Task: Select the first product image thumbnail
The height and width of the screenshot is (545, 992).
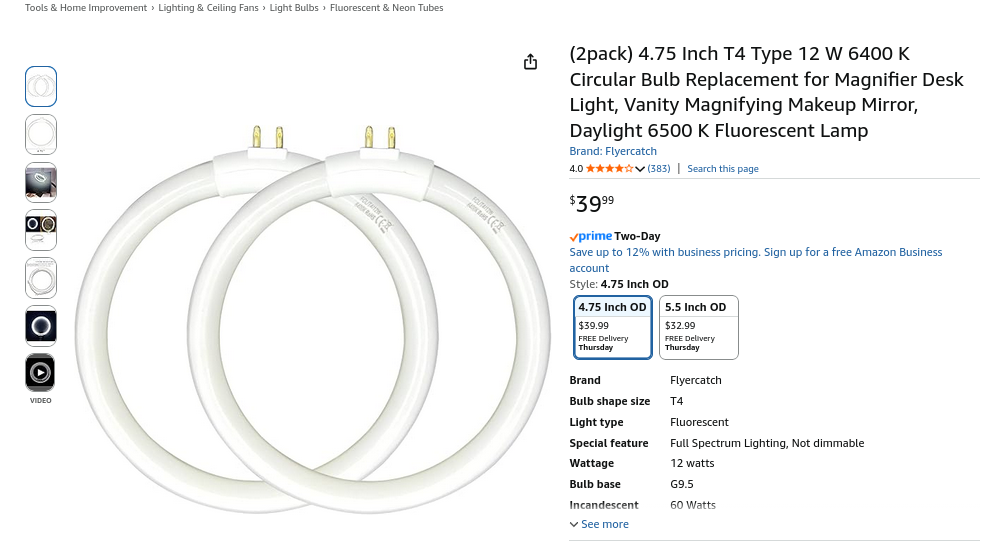Action: pyautogui.click(x=41, y=87)
